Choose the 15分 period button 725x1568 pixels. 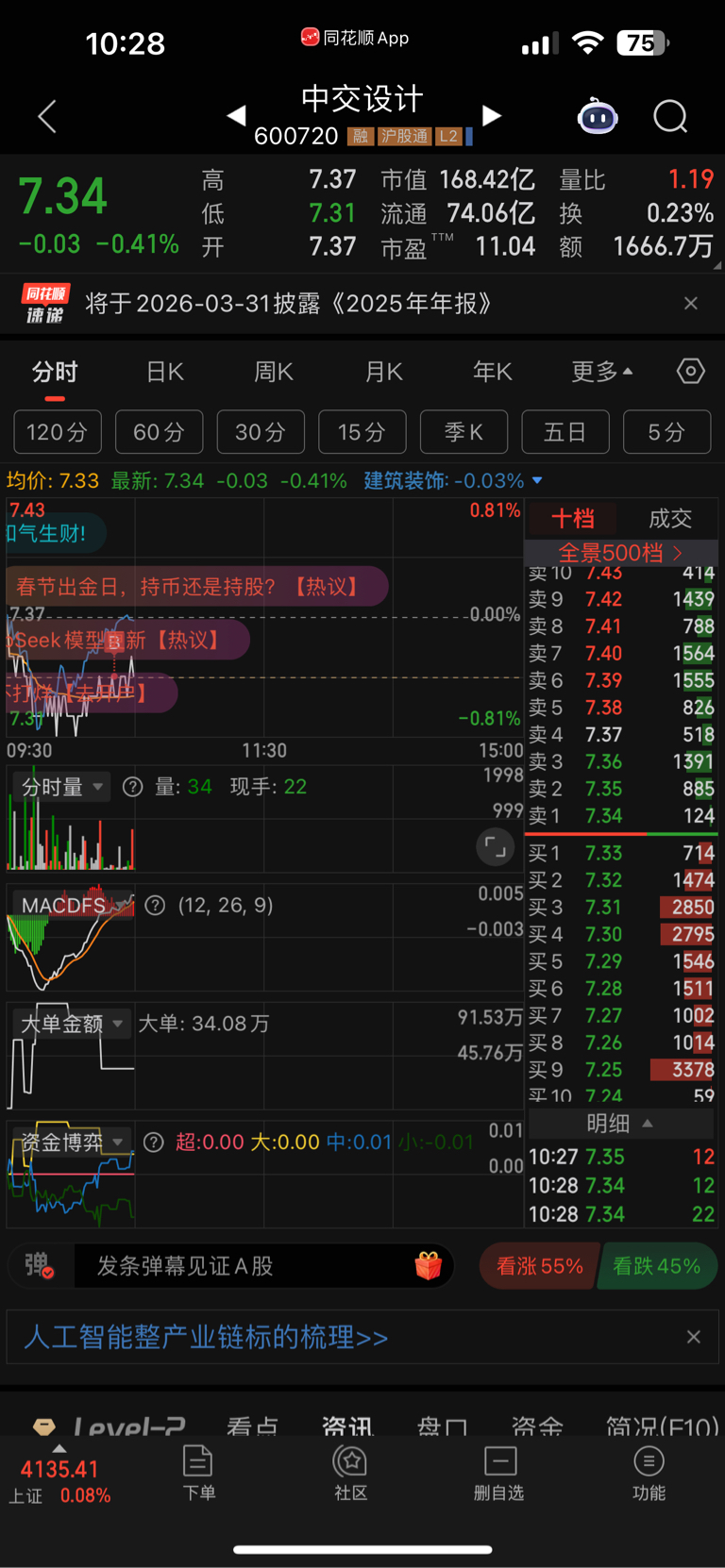362,432
